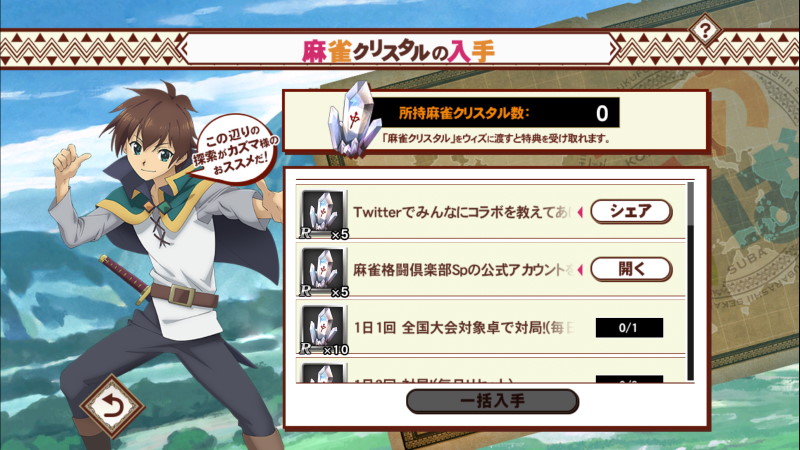Select the crystal icon in the official account row
Image resolution: width=800 pixels, height=450 pixels.
pyautogui.click(x=323, y=271)
